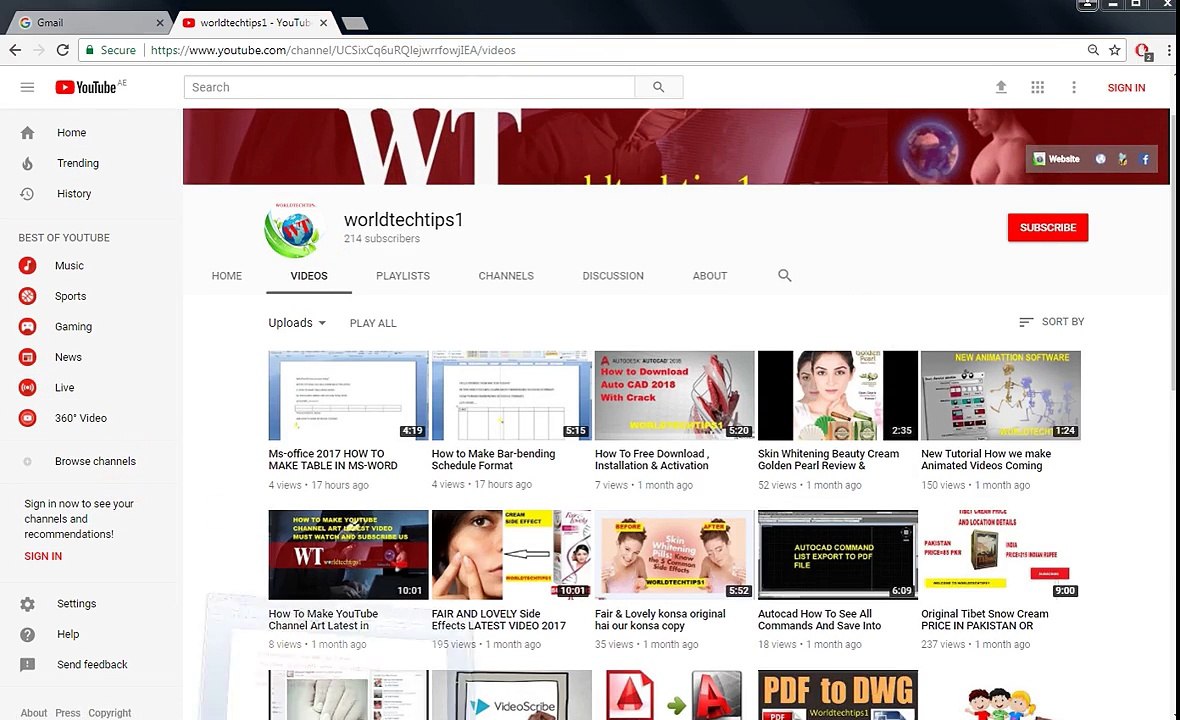1180x720 pixels.
Task: Open the Chrome three-dot menu
Action: (x=1169, y=50)
